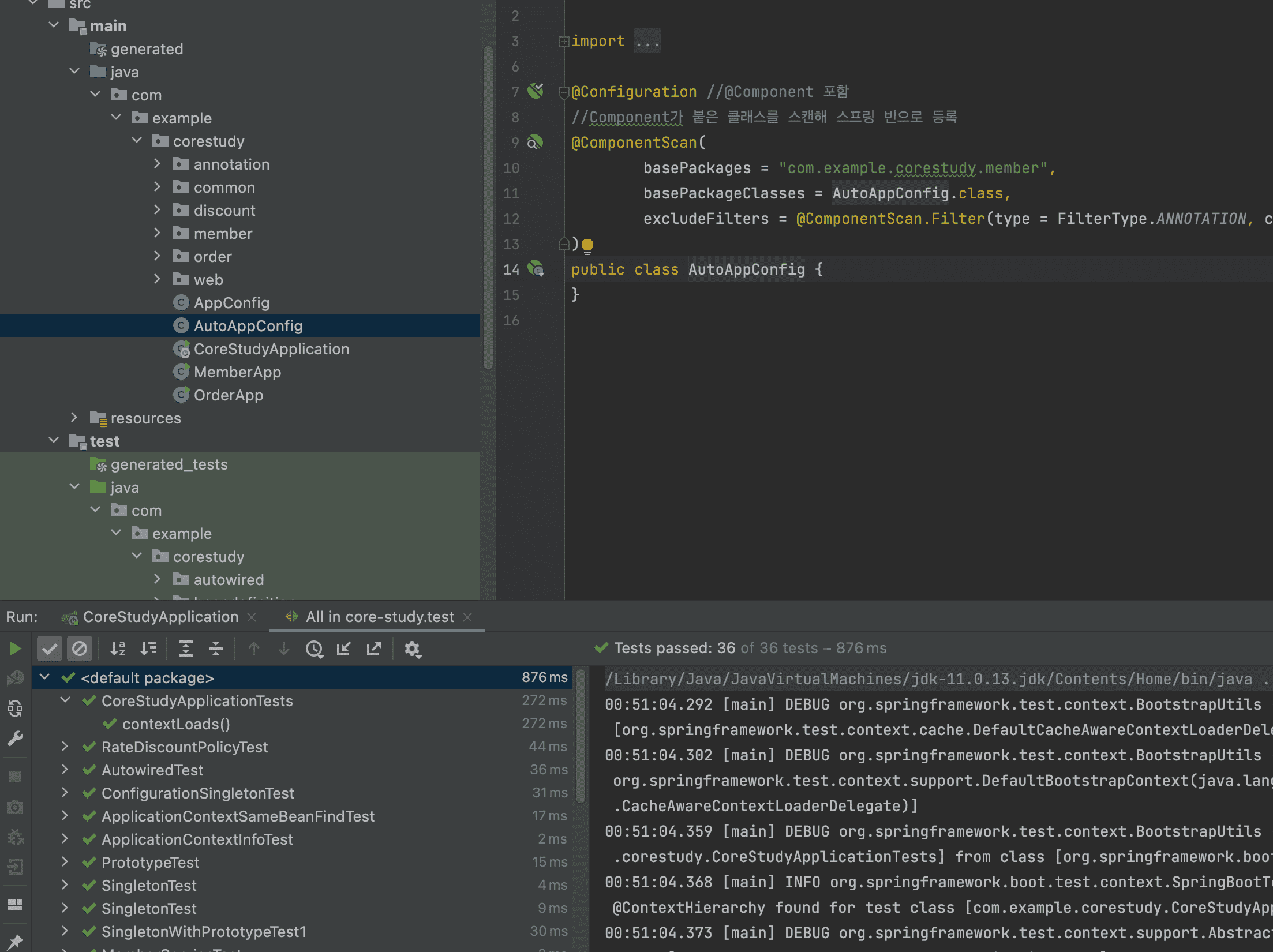Select All in core-study.test tab
Image resolution: width=1273 pixels, height=952 pixels.
[380, 617]
